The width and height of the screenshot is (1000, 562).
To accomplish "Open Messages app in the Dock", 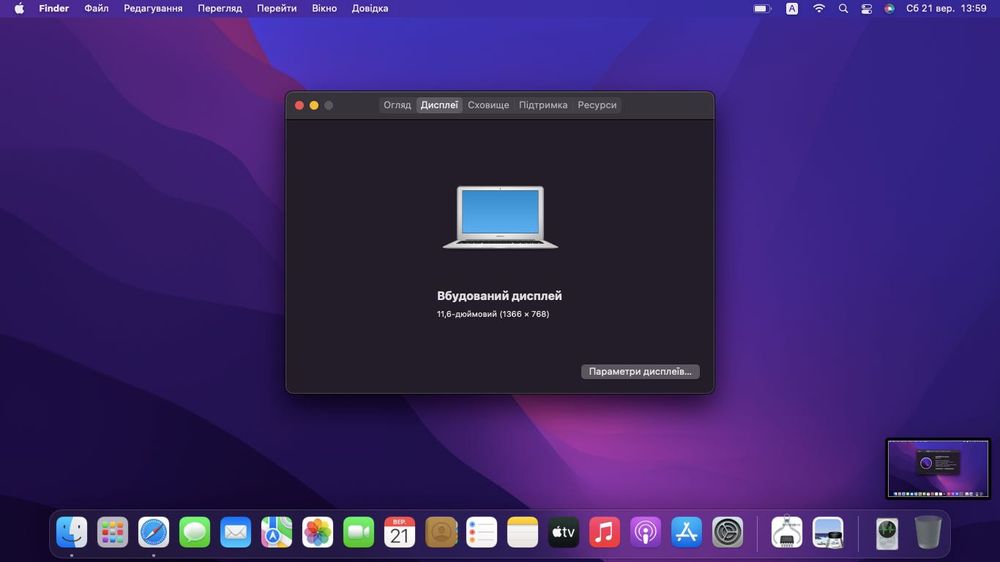I will 195,532.
